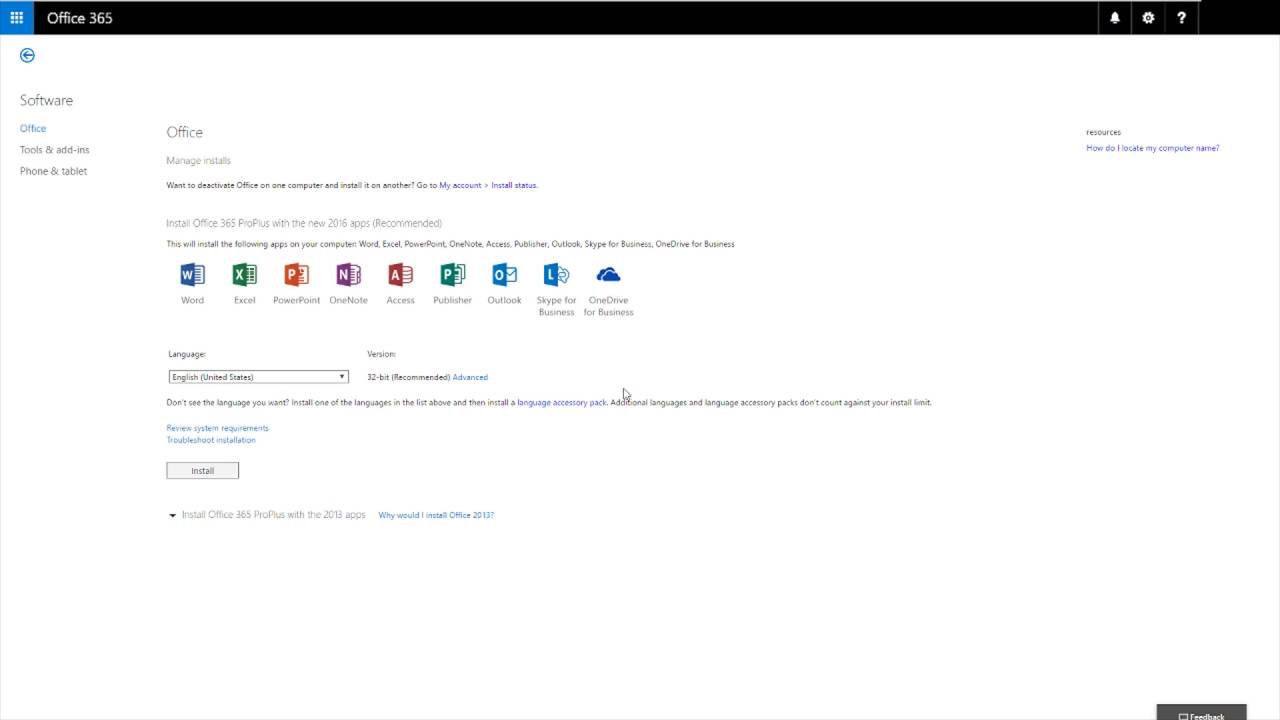Click the Excel app icon

244,274
